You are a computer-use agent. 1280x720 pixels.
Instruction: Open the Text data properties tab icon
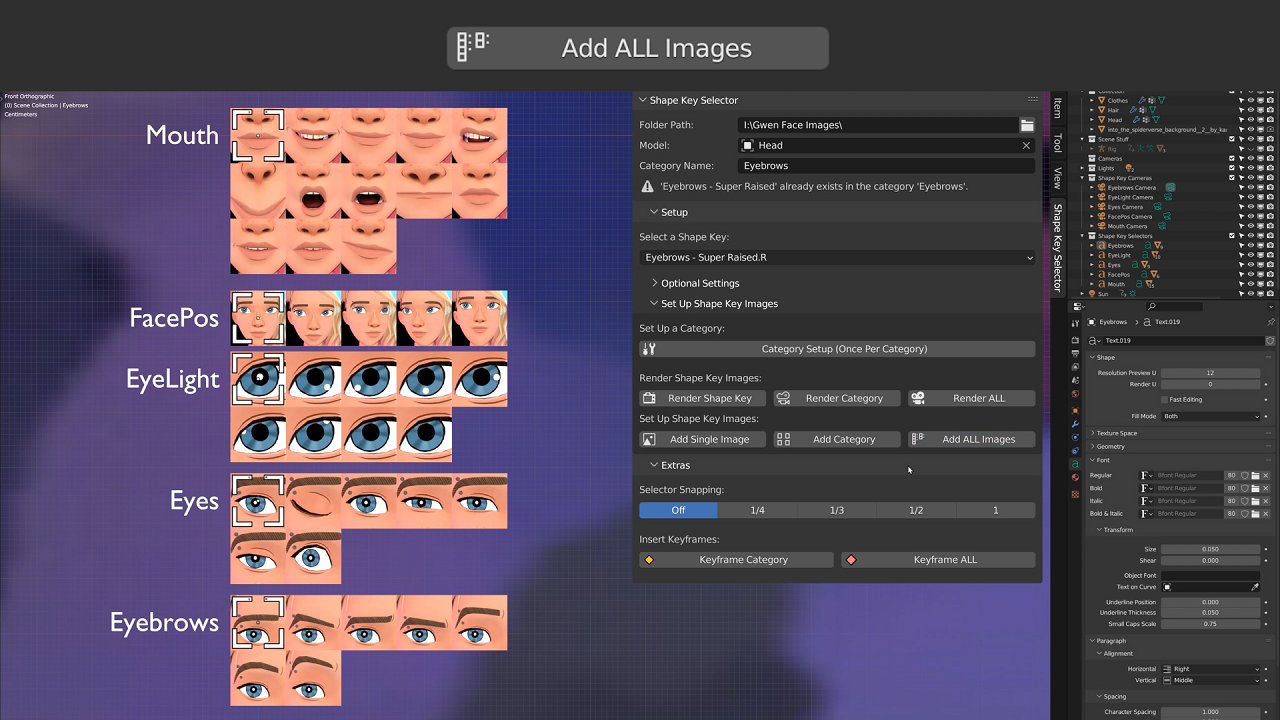coord(1075,464)
